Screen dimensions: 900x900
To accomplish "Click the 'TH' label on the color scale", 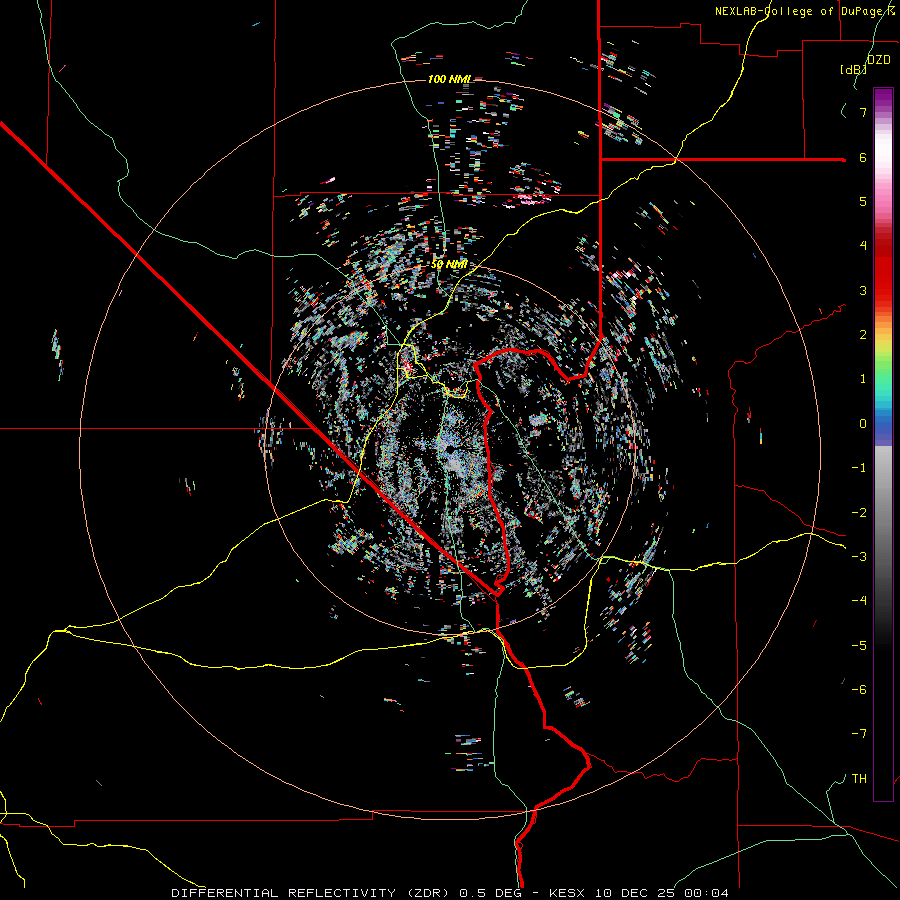I will [x=859, y=779].
